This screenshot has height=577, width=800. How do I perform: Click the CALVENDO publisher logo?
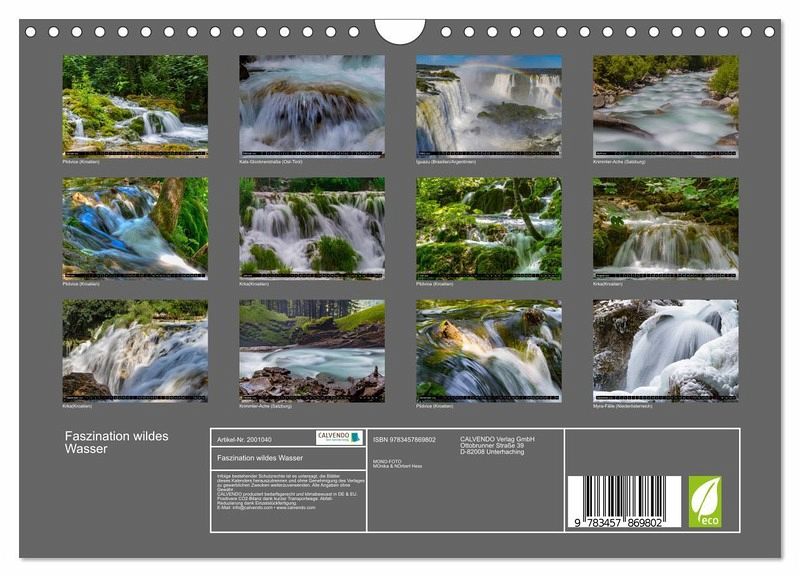tap(339, 437)
